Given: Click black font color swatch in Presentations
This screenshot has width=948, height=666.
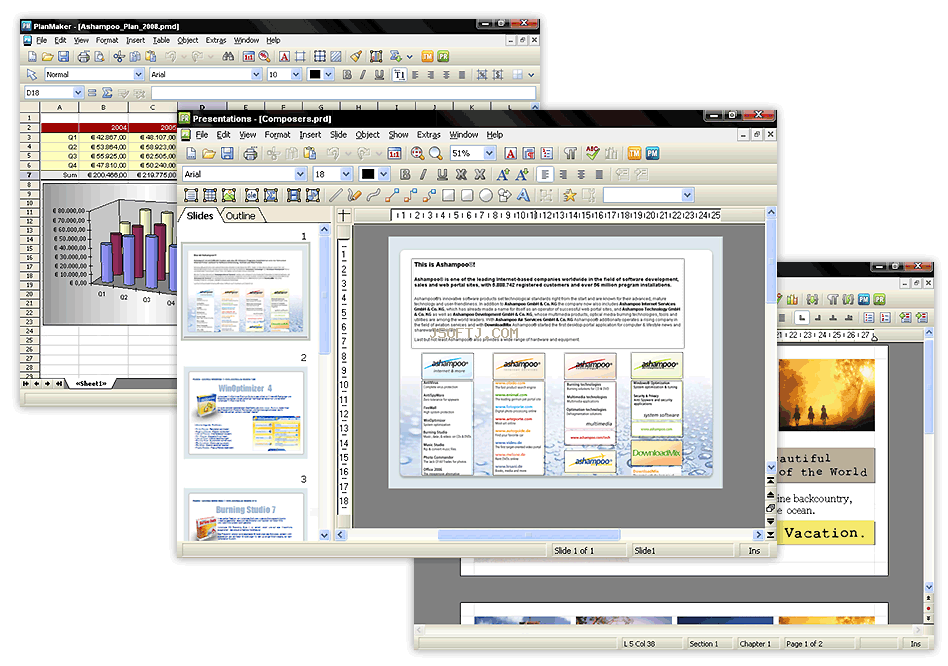Looking at the screenshot, I should pos(368,175).
